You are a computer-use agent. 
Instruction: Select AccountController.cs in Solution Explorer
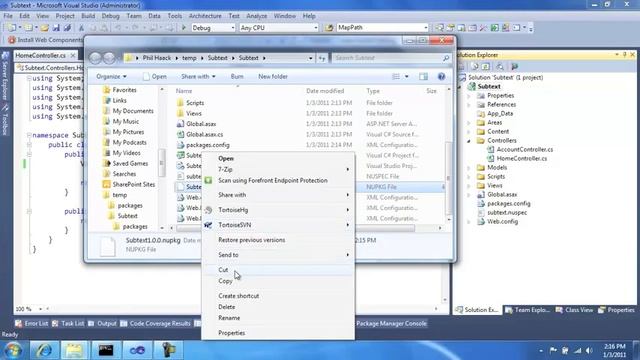(x=524, y=149)
